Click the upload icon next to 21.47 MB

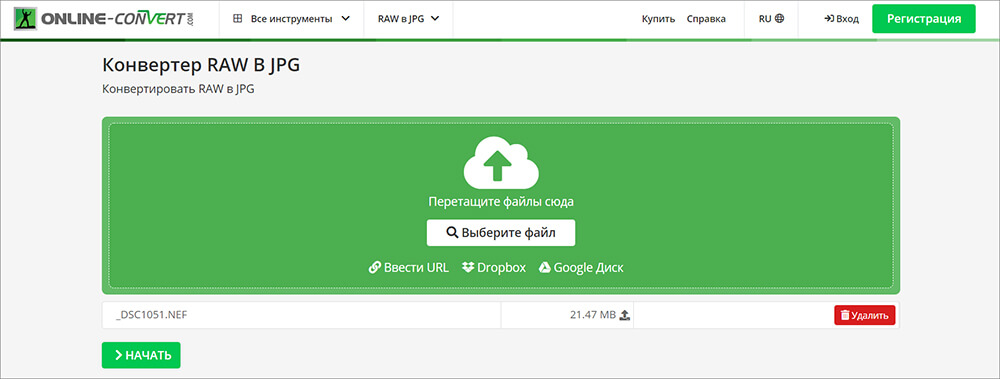(x=625, y=315)
